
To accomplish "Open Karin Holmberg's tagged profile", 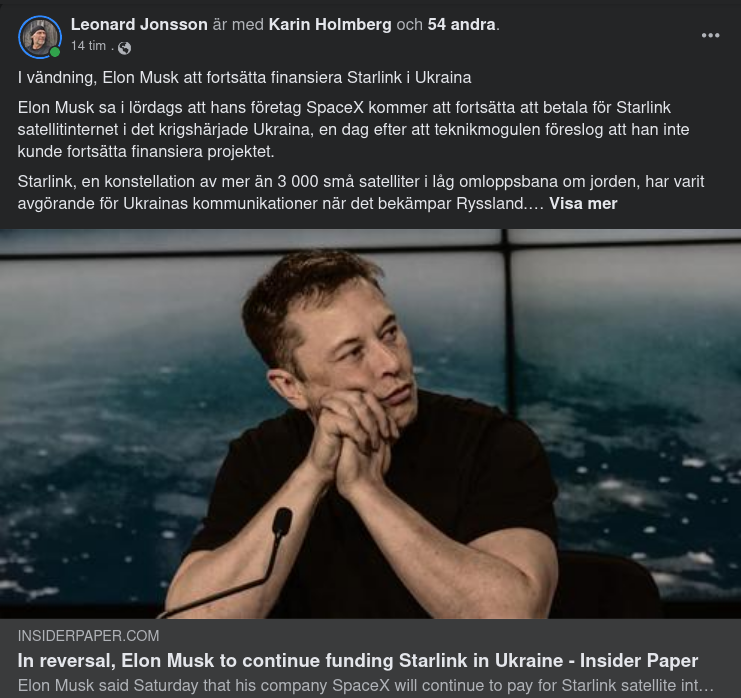I will [330, 24].
